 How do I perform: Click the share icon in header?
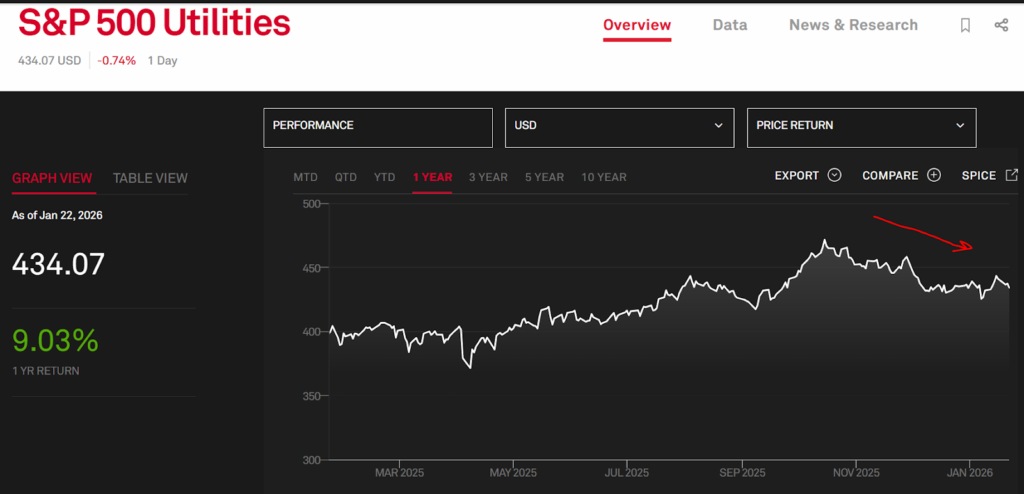click(1001, 26)
